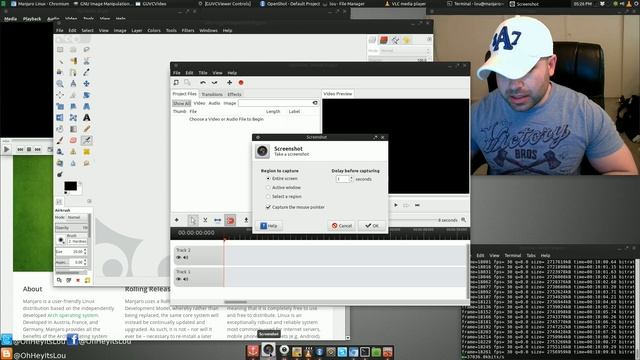The image size is (640, 360).
Task: Click the Help button in Screenshot dialog
Action: click(x=269, y=226)
